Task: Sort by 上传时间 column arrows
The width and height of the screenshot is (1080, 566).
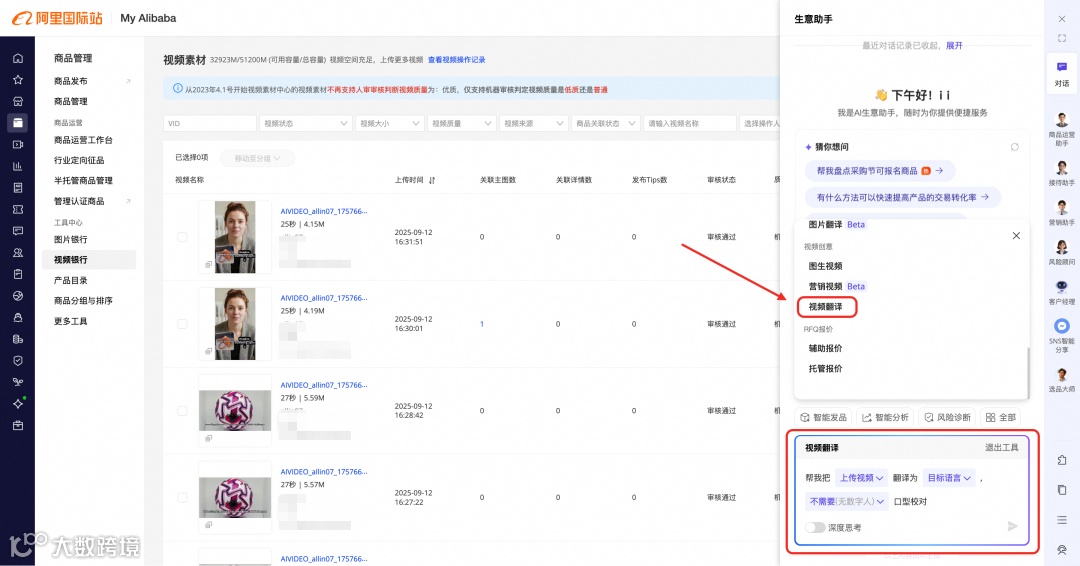Action: click(x=432, y=180)
